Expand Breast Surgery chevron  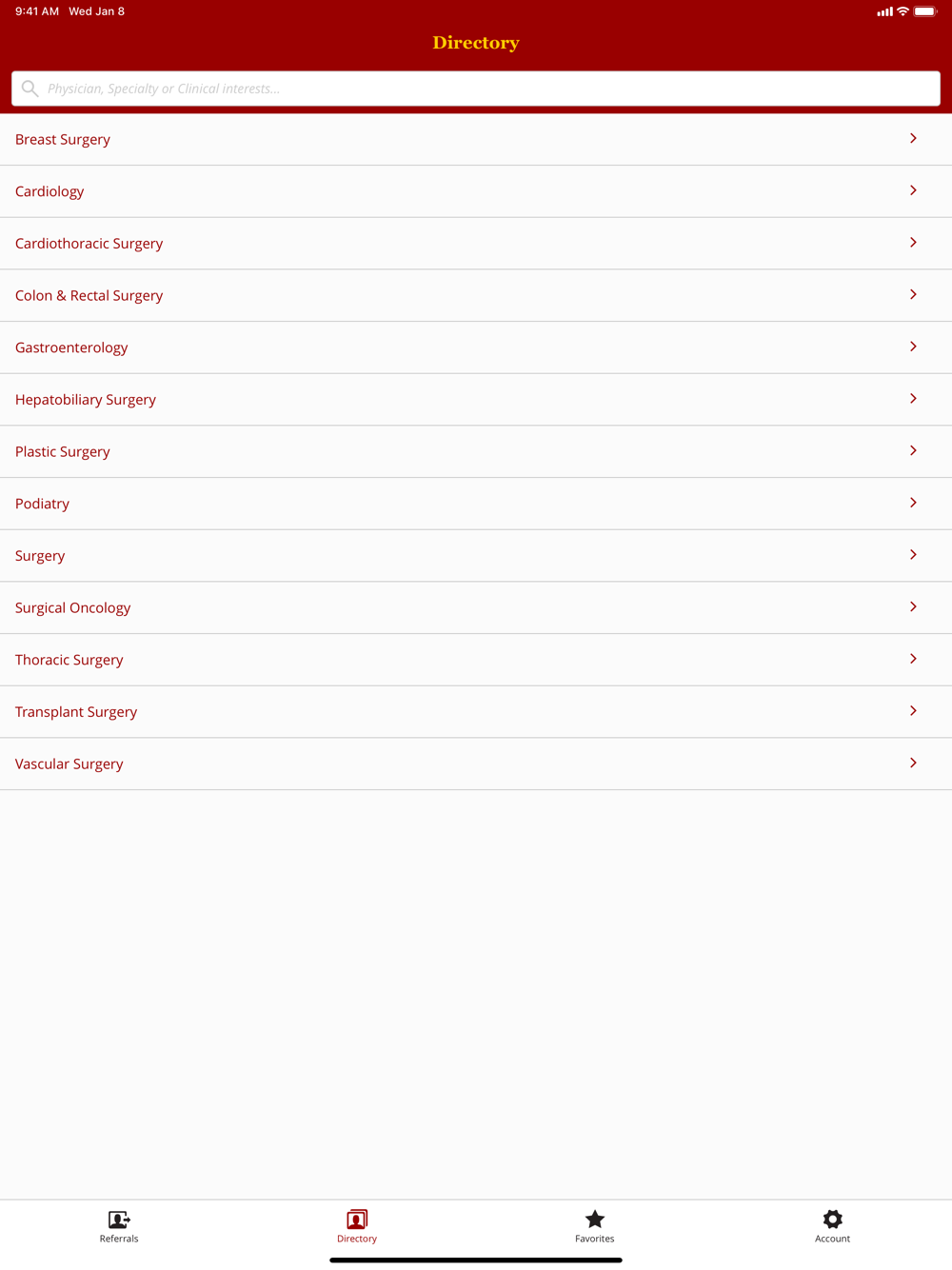(x=913, y=139)
